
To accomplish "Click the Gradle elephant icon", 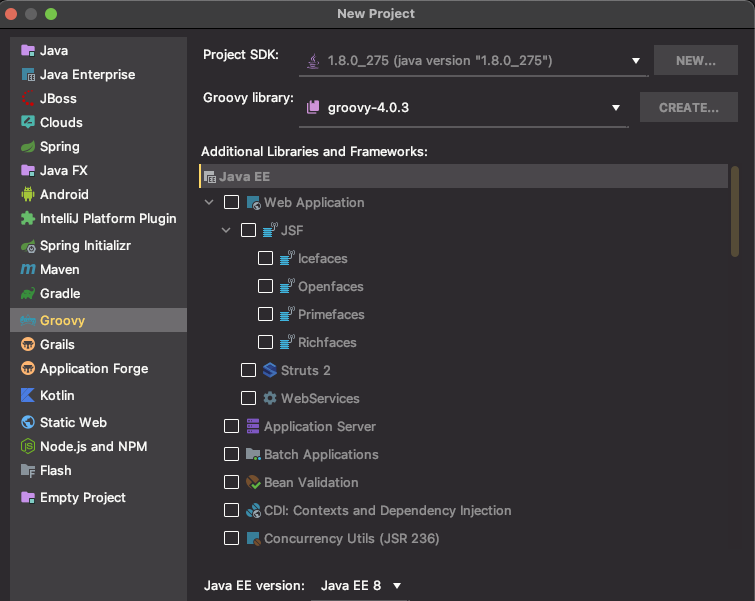I will [x=28, y=294].
